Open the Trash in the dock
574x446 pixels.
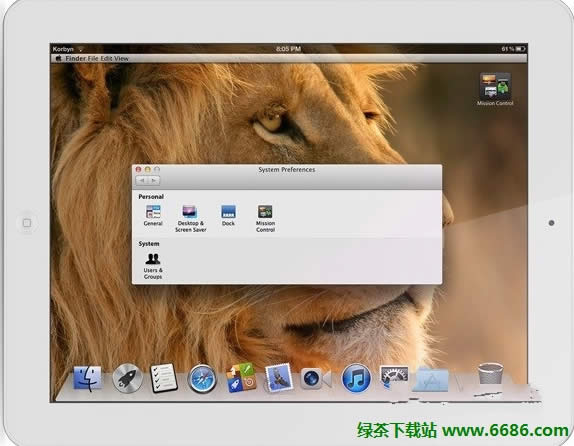[x=491, y=374]
